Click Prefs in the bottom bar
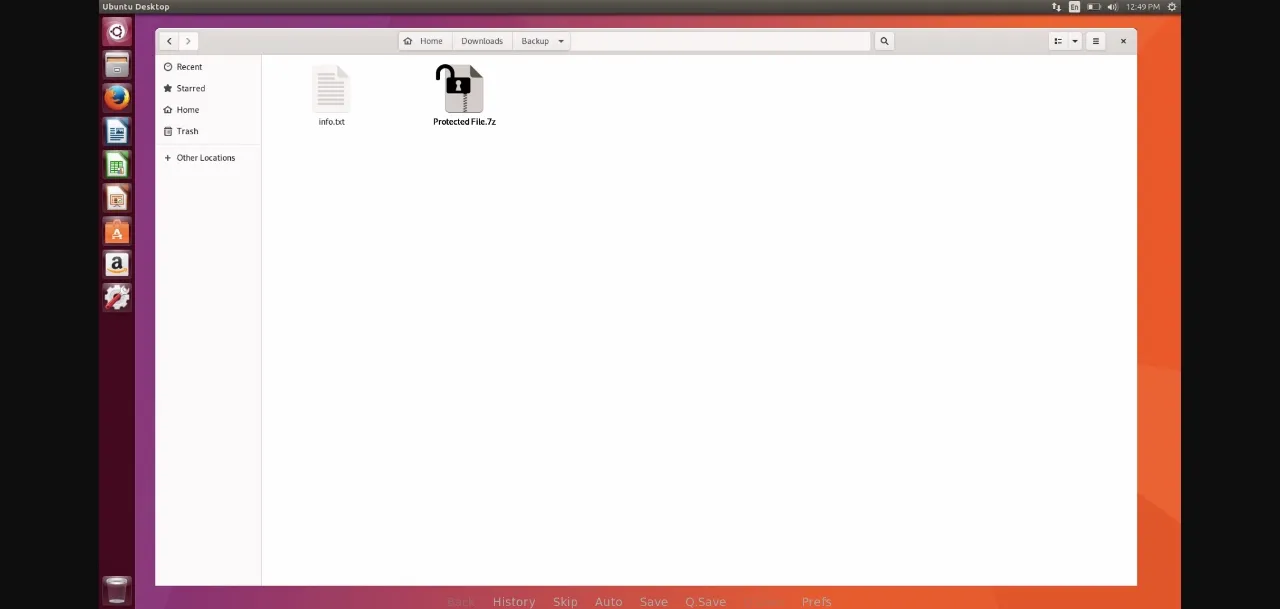1280x609 pixels. (816, 601)
